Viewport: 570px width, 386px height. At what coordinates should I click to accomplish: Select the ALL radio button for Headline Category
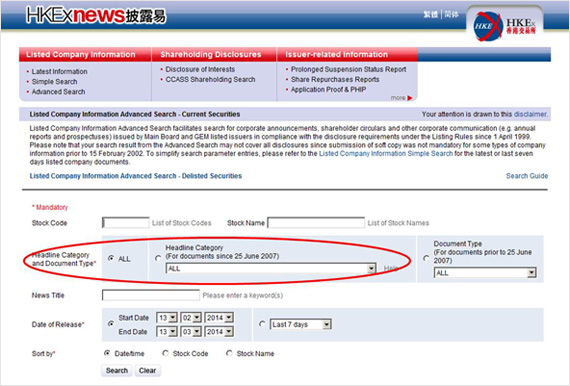(x=111, y=258)
